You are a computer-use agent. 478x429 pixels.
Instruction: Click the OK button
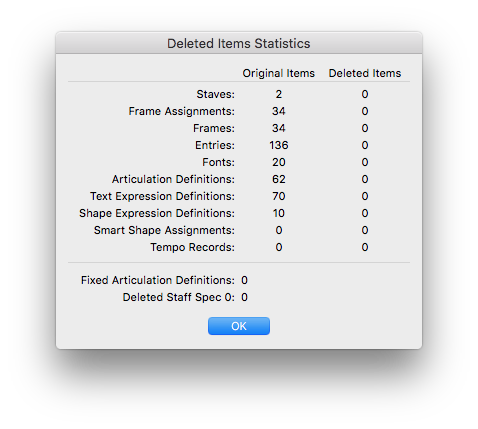[239, 326]
